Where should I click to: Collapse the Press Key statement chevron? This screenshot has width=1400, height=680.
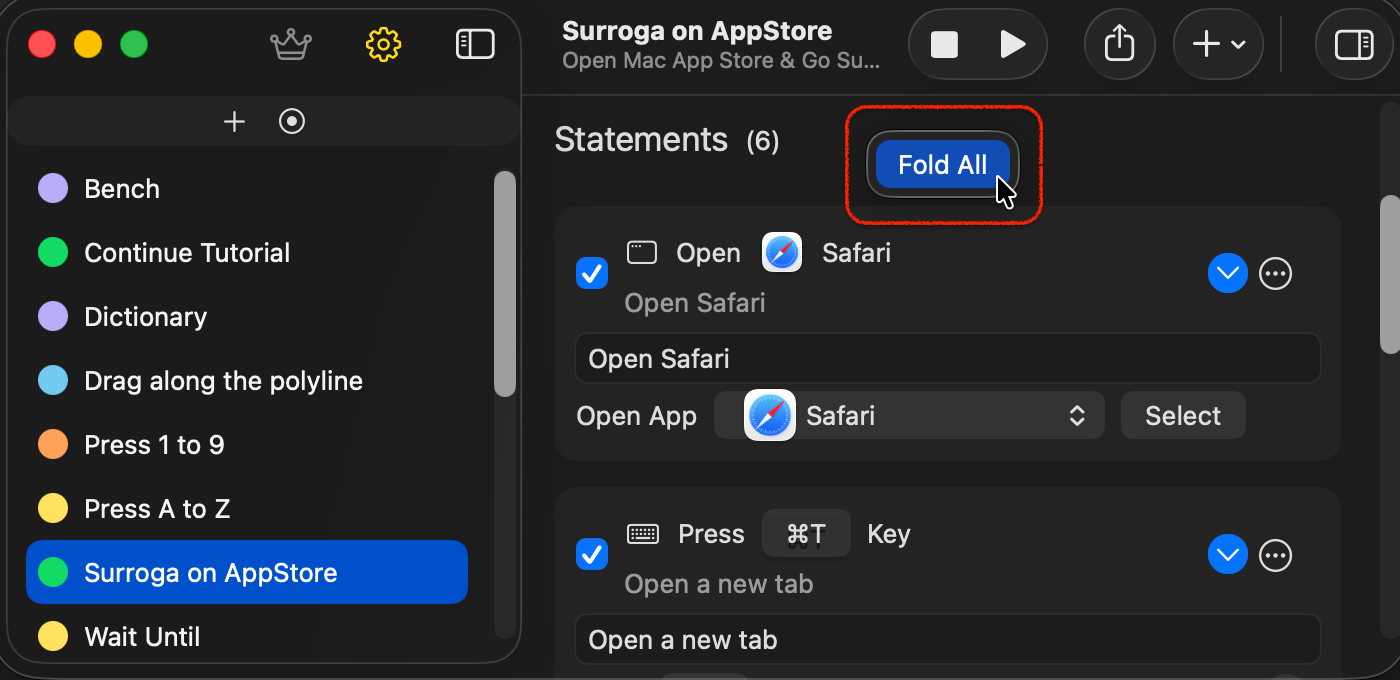pos(1227,554)
